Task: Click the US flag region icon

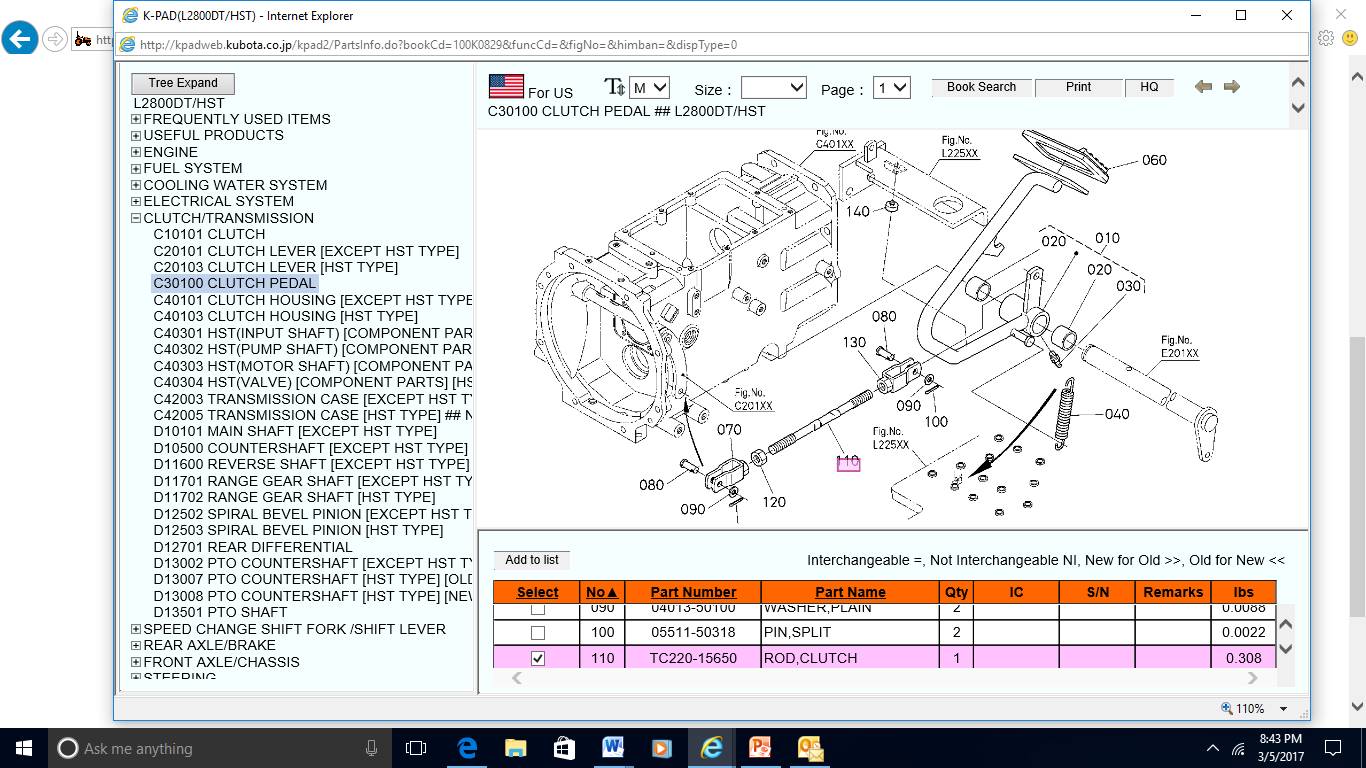Action: coord(506,87)
